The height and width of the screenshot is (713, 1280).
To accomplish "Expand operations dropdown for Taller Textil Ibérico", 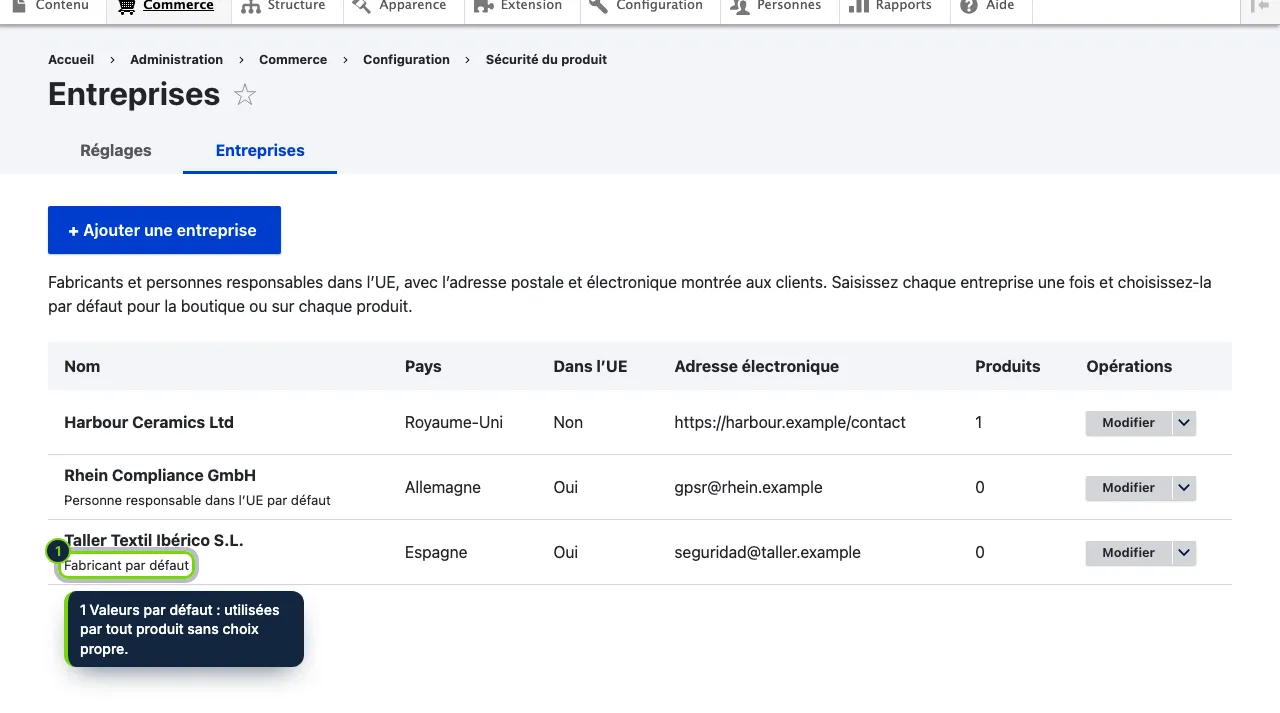I will [x=1184, y=553].
